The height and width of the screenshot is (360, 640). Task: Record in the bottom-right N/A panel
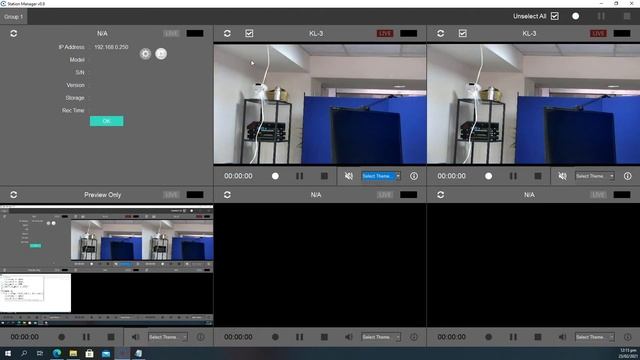tap(489, 337)
